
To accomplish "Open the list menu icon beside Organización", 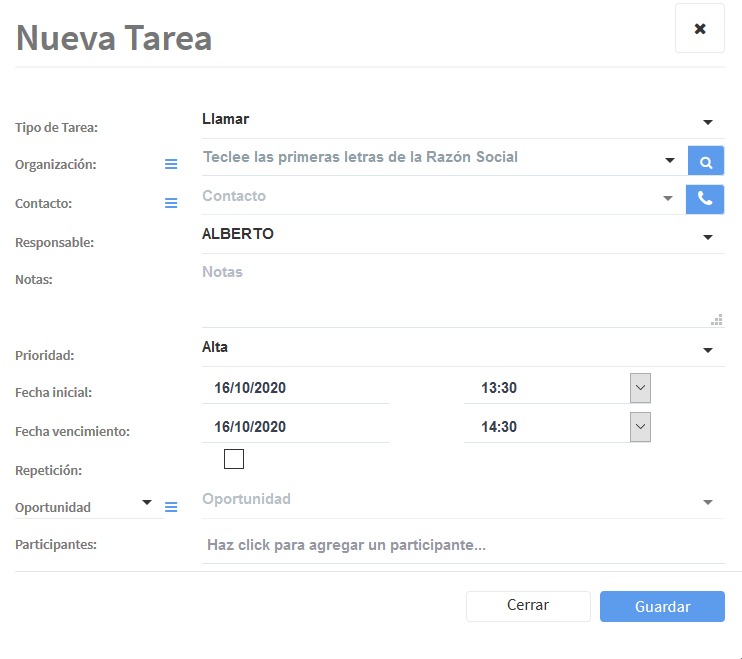I will click(x=171, y=165).
